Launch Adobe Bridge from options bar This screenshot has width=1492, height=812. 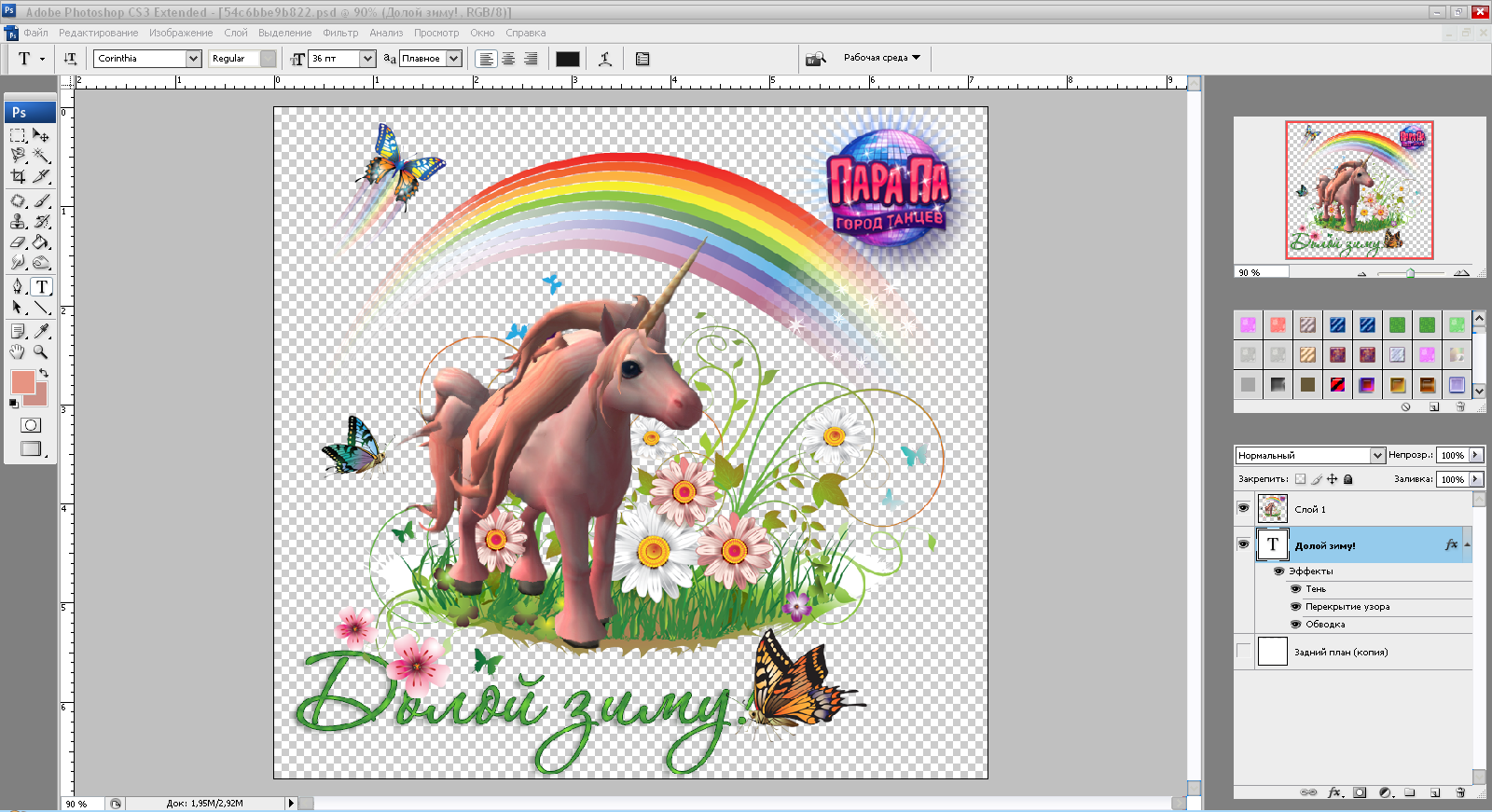(x=816, y=59)
